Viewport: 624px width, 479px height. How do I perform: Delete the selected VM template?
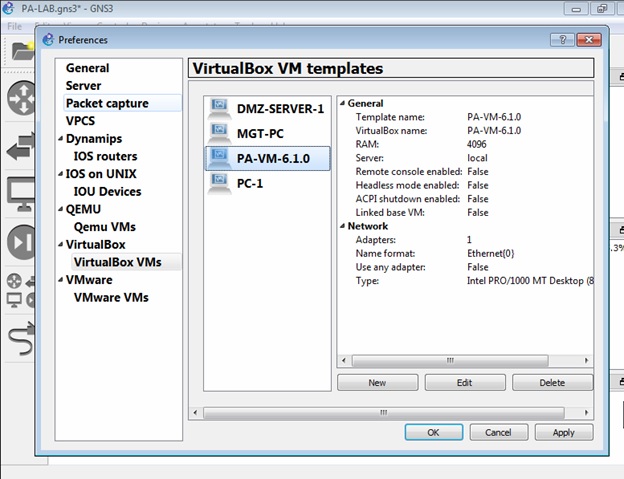[552, 382]
